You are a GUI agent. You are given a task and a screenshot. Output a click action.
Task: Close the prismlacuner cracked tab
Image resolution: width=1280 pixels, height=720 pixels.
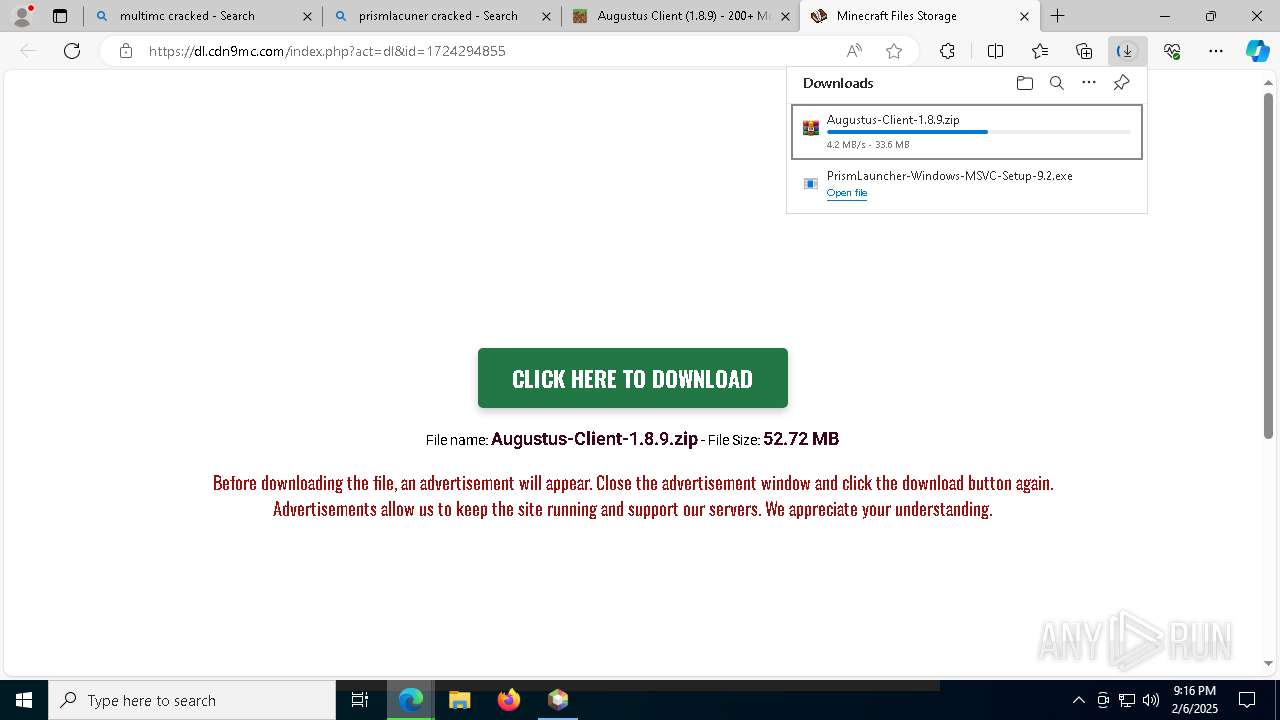[x=546, y=16]
